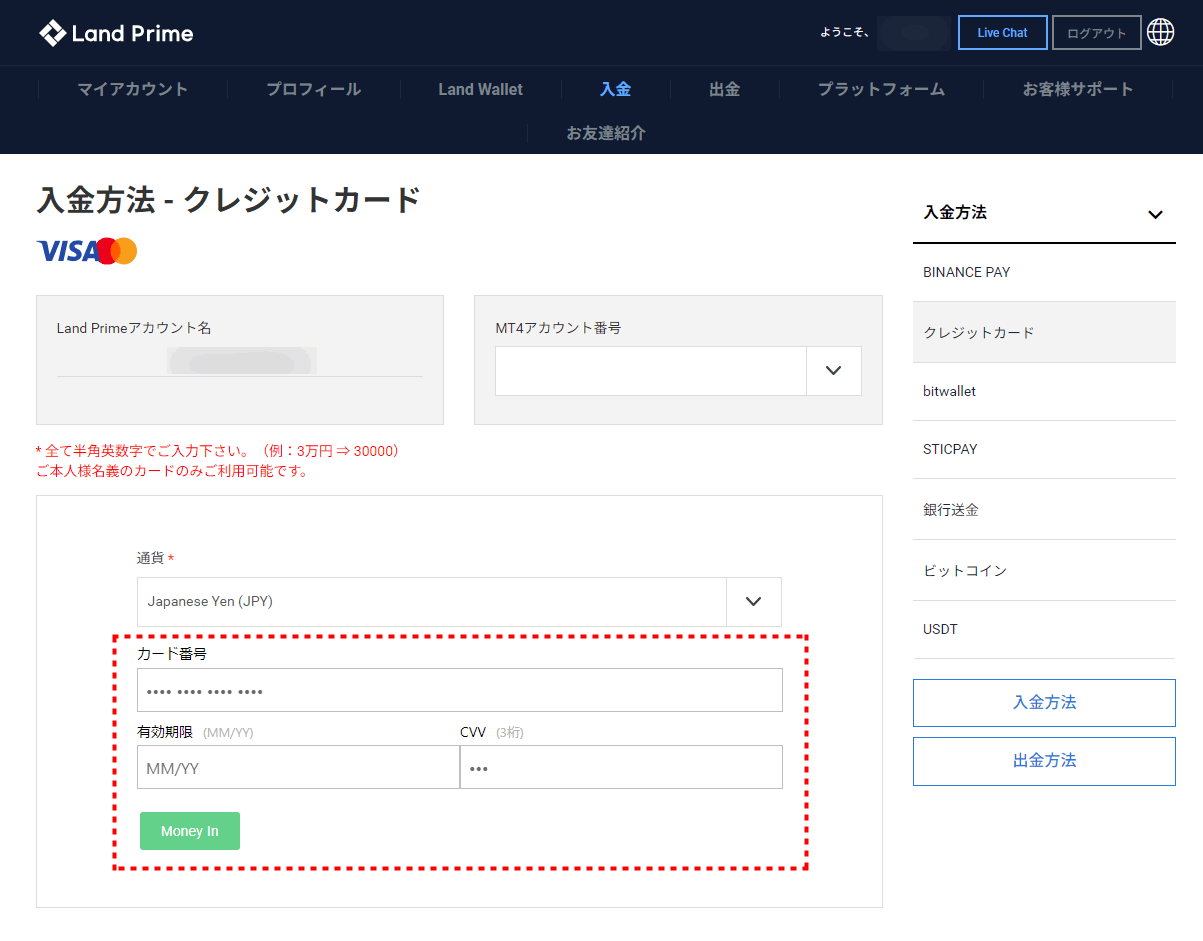Click the red 半角英数字 notice text
This screenshot has height=941, width=1203.
pyautogui.click(x=218, y=451)
